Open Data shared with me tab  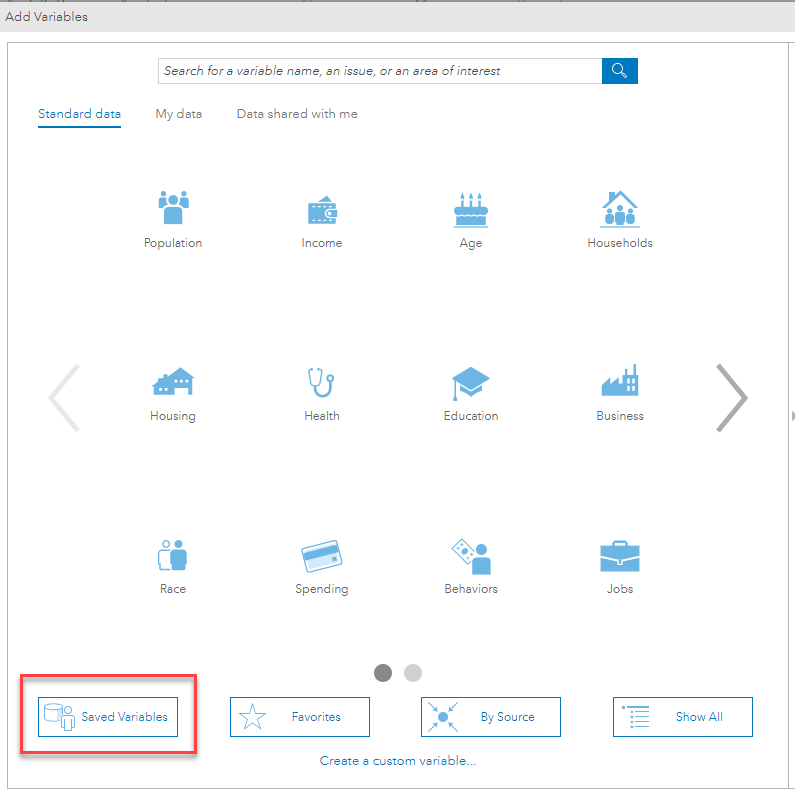pyautogui.click(x=297, y=114)
